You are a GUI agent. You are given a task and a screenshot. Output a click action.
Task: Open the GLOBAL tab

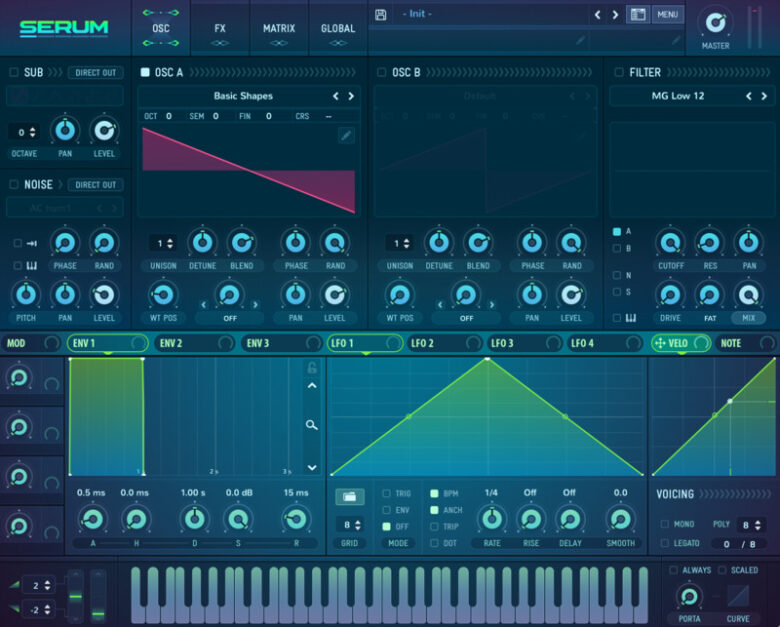tap(338, 29)
